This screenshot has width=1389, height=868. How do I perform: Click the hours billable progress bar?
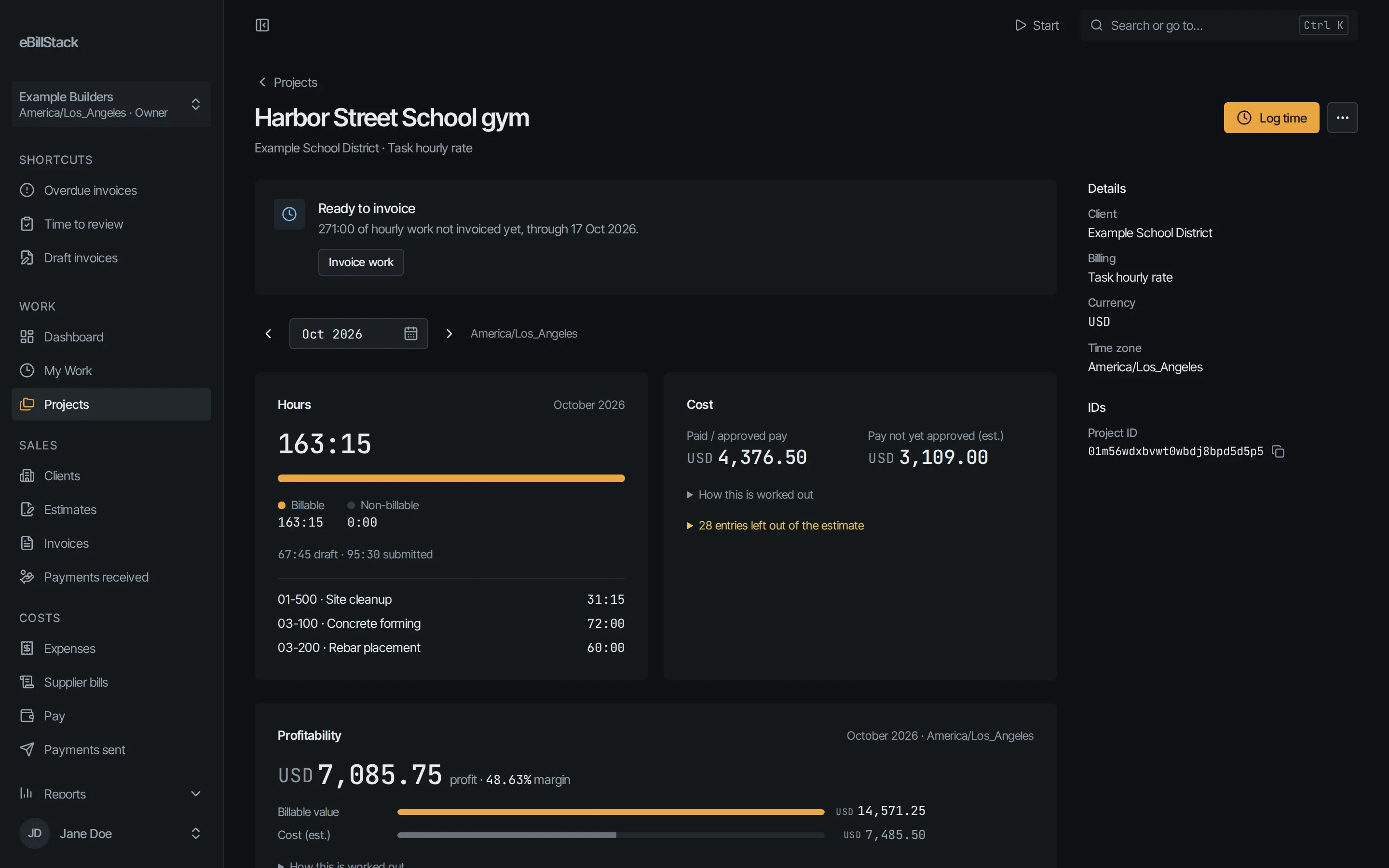click(x=451, y=478)
